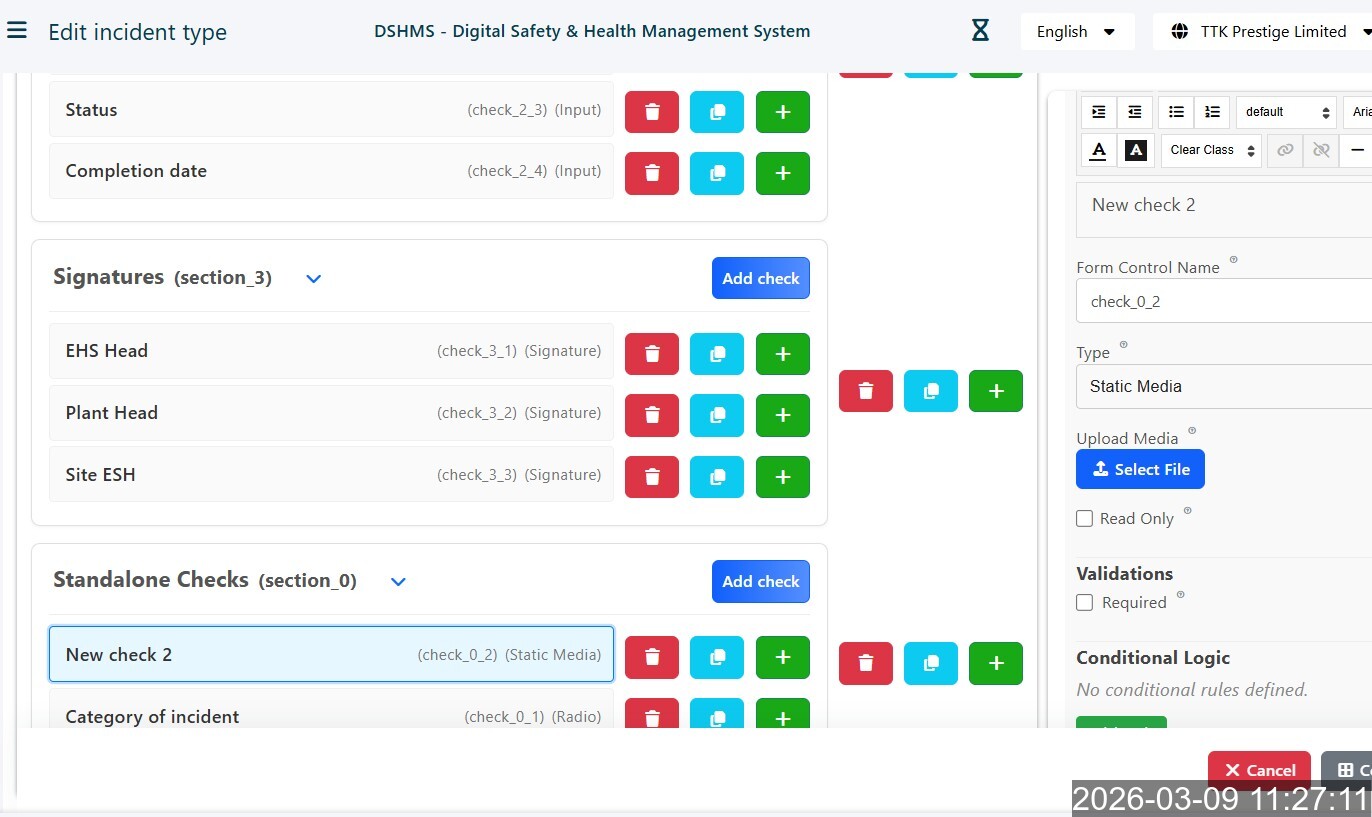Open the Clear Class dropdown
1372x817 pixels.
pos(1210,150)
